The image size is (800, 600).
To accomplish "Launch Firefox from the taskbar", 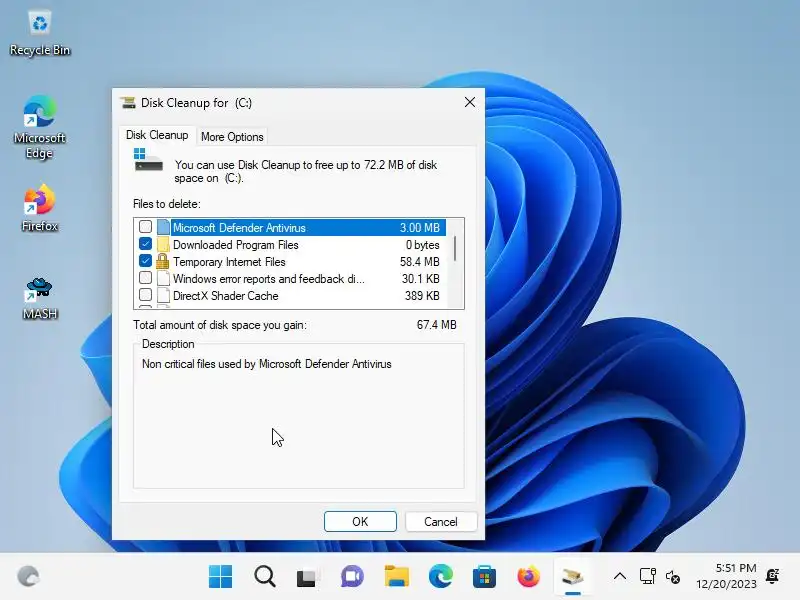I will click(529, 577).
